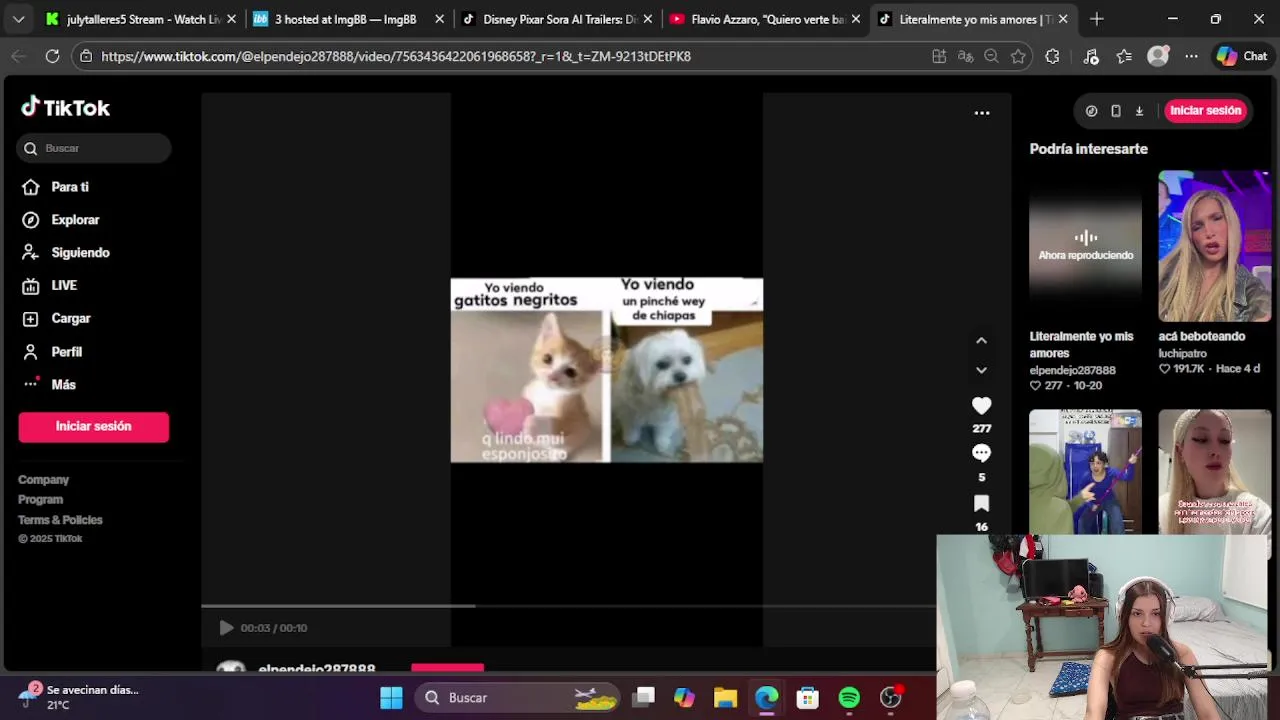This screenshot has height=720, width=1280.
Task: Expand the Terms & Policies footer section
Action: click(60, 520)
